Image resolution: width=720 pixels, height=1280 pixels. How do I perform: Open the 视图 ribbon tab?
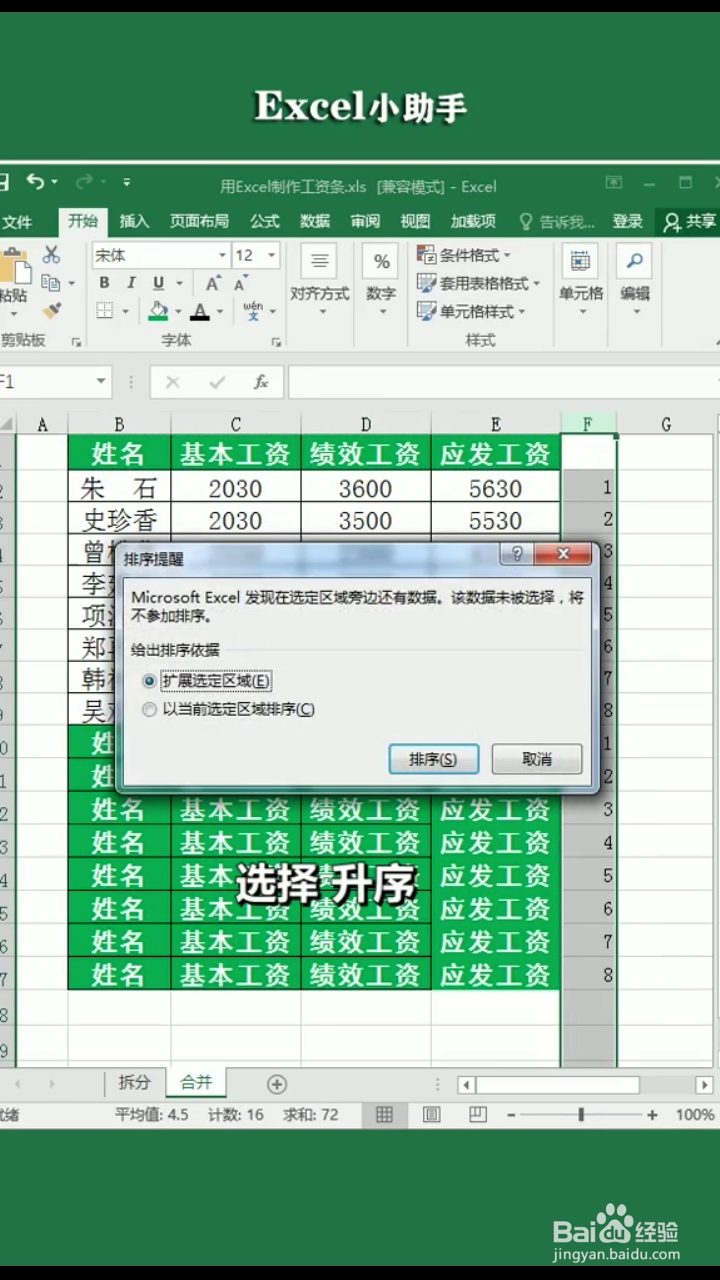pyautogui.click(x=415, y=221)
